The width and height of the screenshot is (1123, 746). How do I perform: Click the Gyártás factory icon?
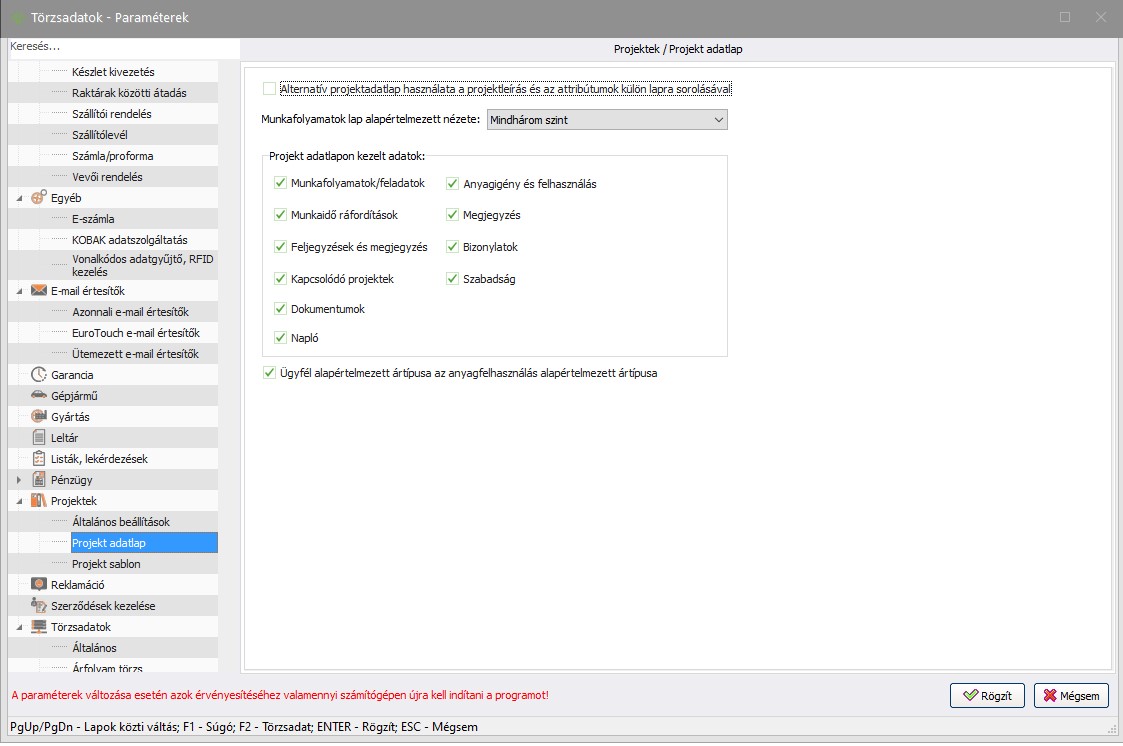tap(39, 417)
